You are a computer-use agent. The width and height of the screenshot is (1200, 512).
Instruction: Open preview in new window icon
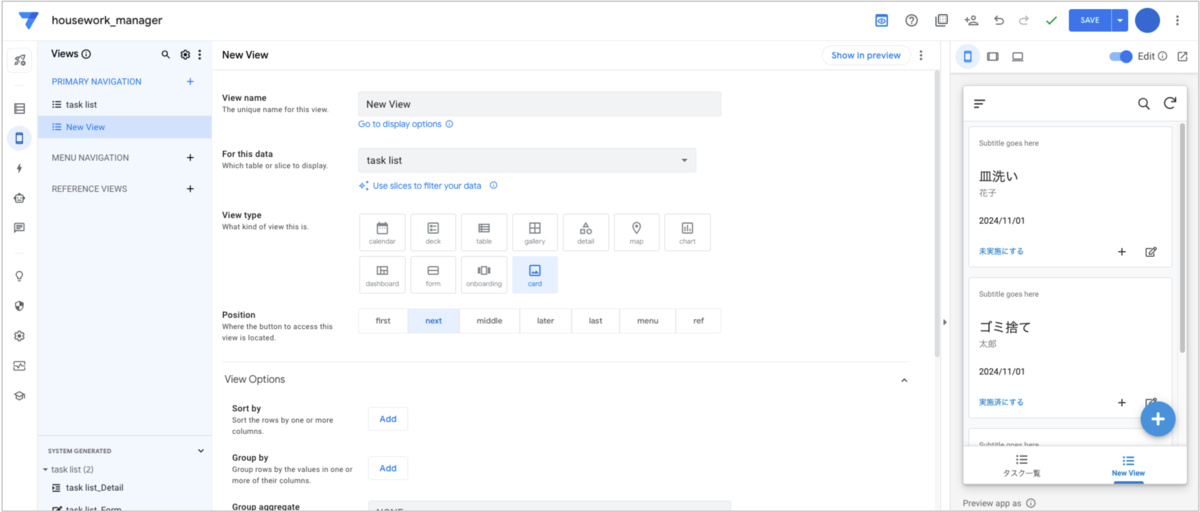1182,56
